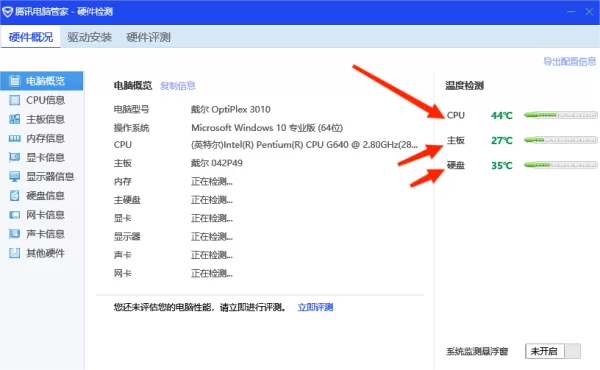The width and height of the screenshot is (600, 370).
Task: Click the 44℃ CPU temperature value
Action: 502,115
